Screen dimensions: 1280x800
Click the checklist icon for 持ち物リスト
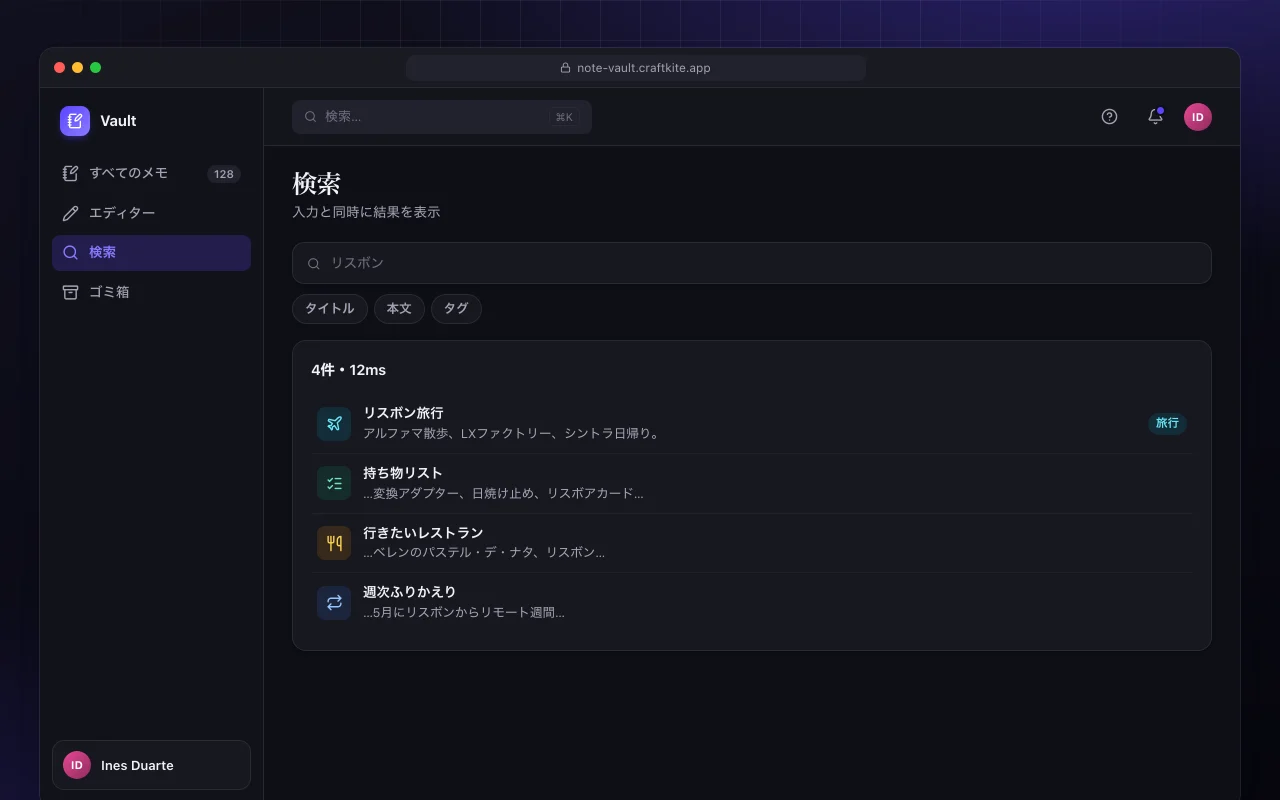click(334, 484)
